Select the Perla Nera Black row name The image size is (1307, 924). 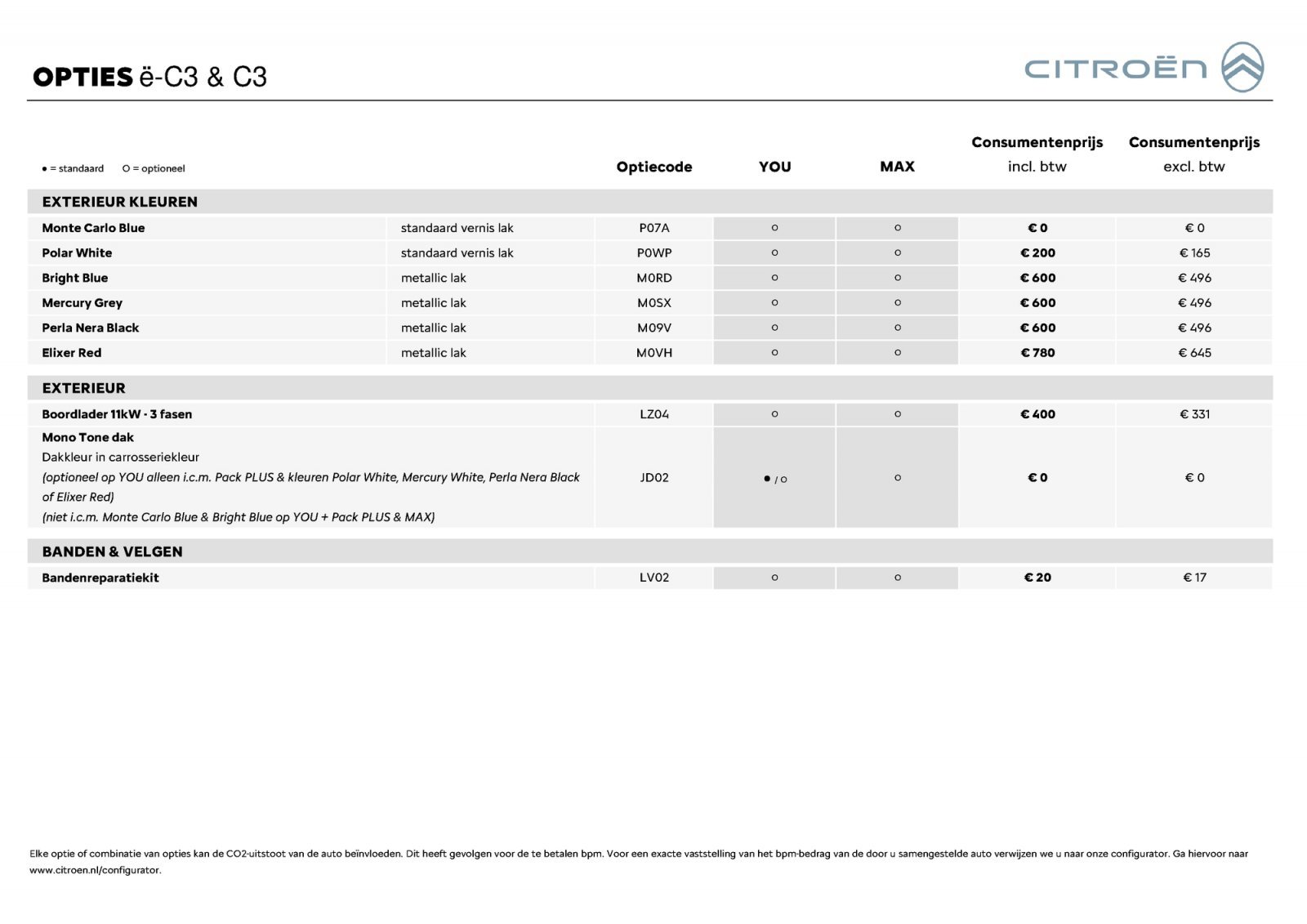91,328
